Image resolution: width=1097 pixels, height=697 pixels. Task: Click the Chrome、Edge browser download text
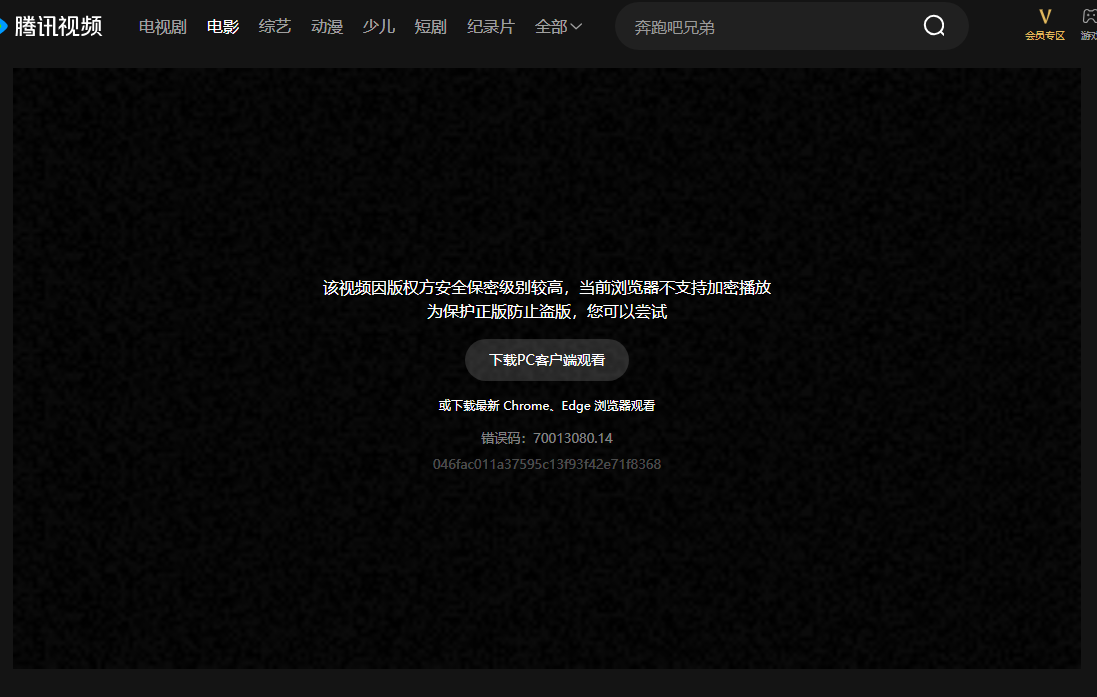(x=547, y=406)
